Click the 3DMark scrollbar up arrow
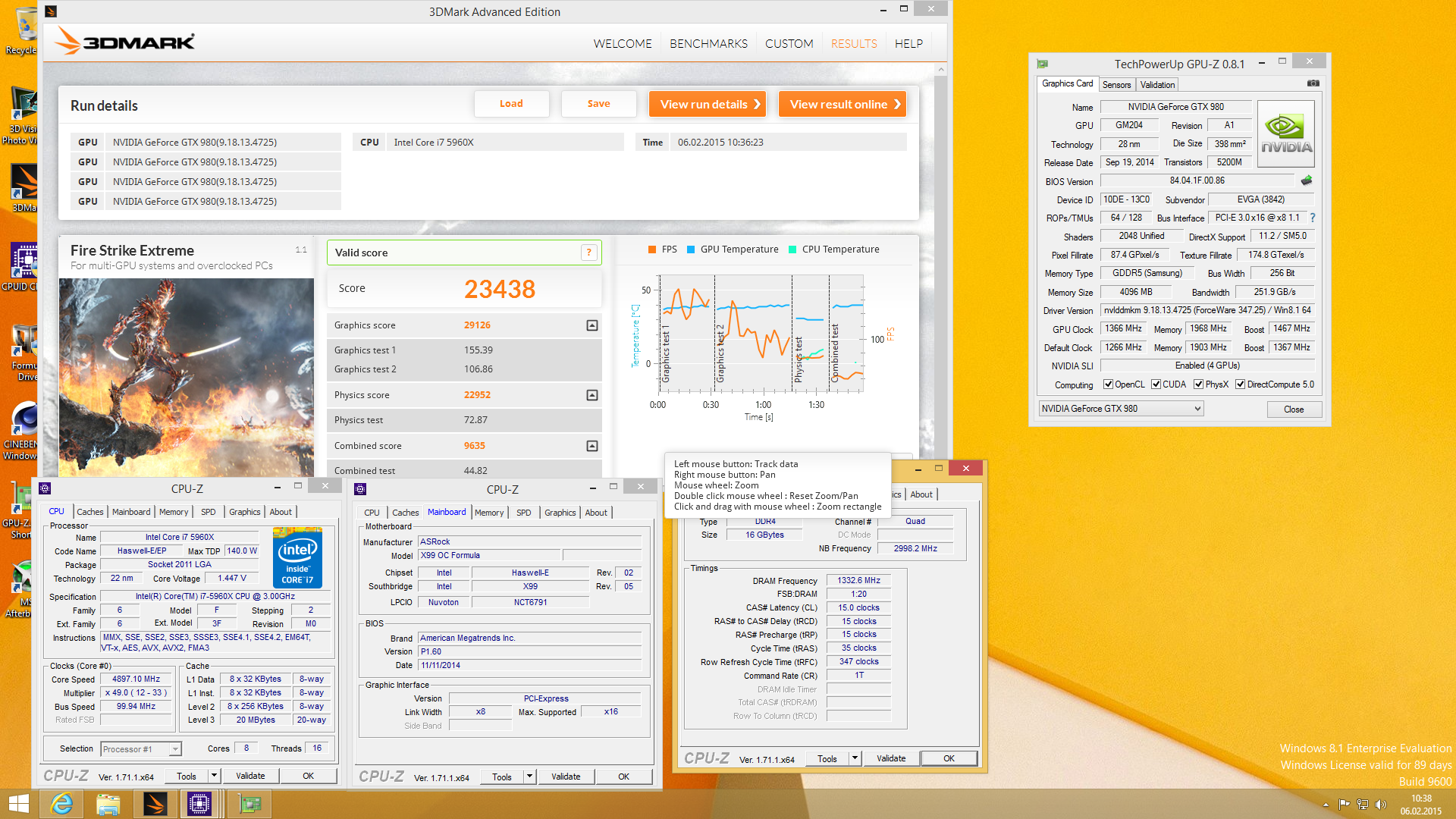 click(x=941, y=70)
